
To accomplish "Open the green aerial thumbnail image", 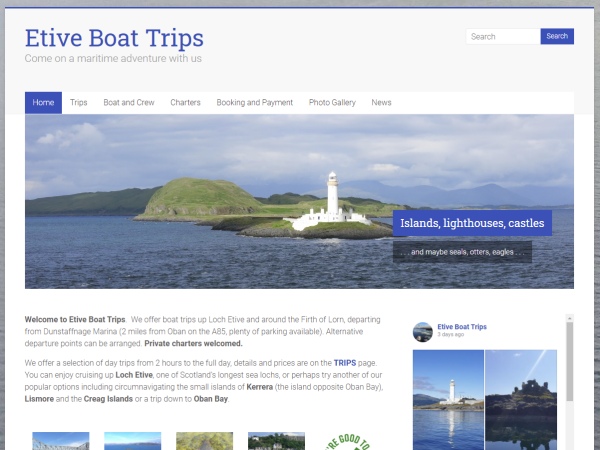I will (204, 441).
